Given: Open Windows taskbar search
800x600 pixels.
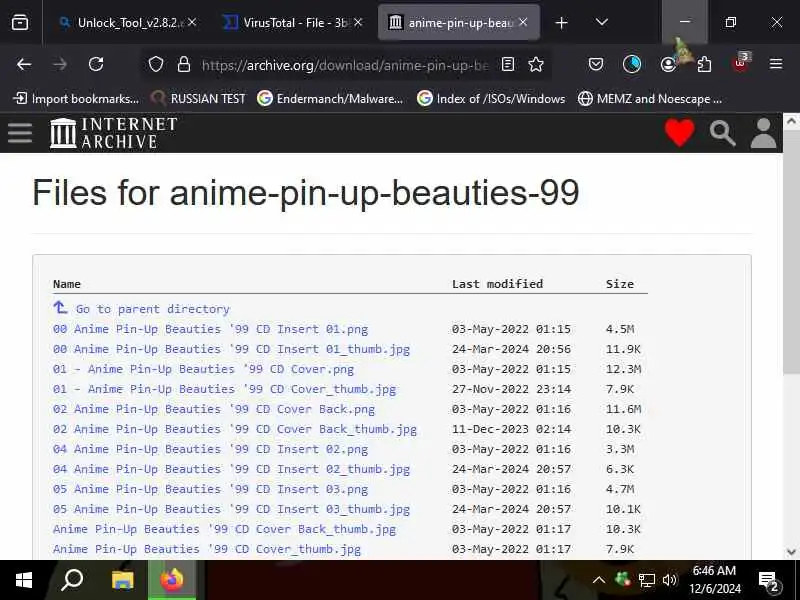Looking at the screenshot, I should pos(72,580).
